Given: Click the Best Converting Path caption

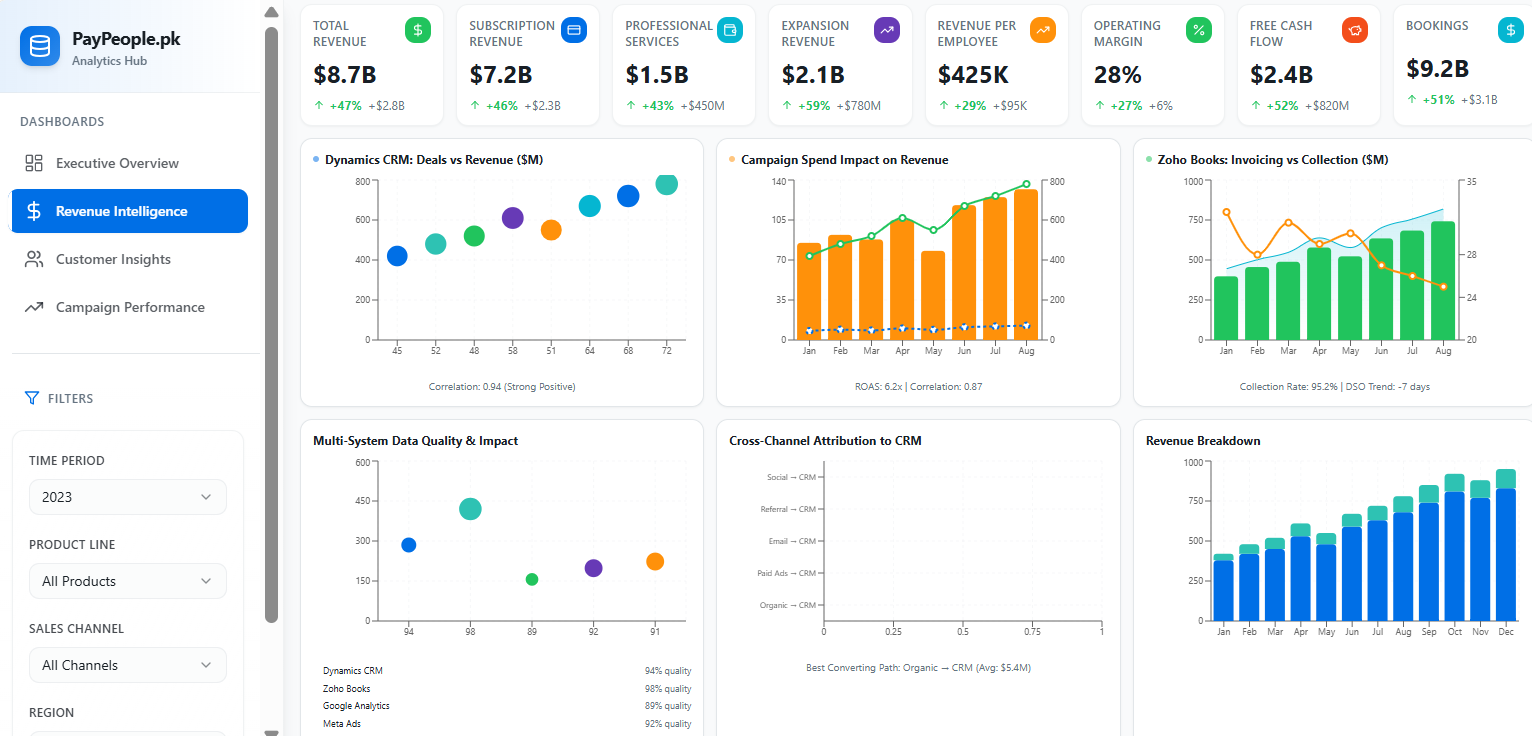Looking at the screenshot, I should [x=918, y=667].
